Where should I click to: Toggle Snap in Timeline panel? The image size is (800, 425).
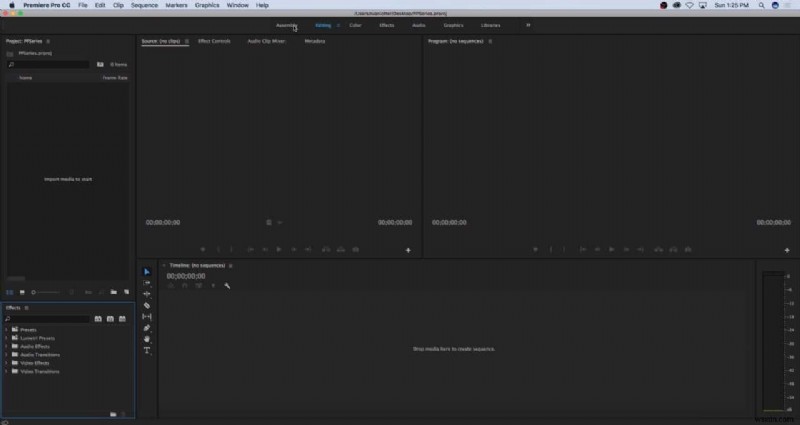coord(185,286)
